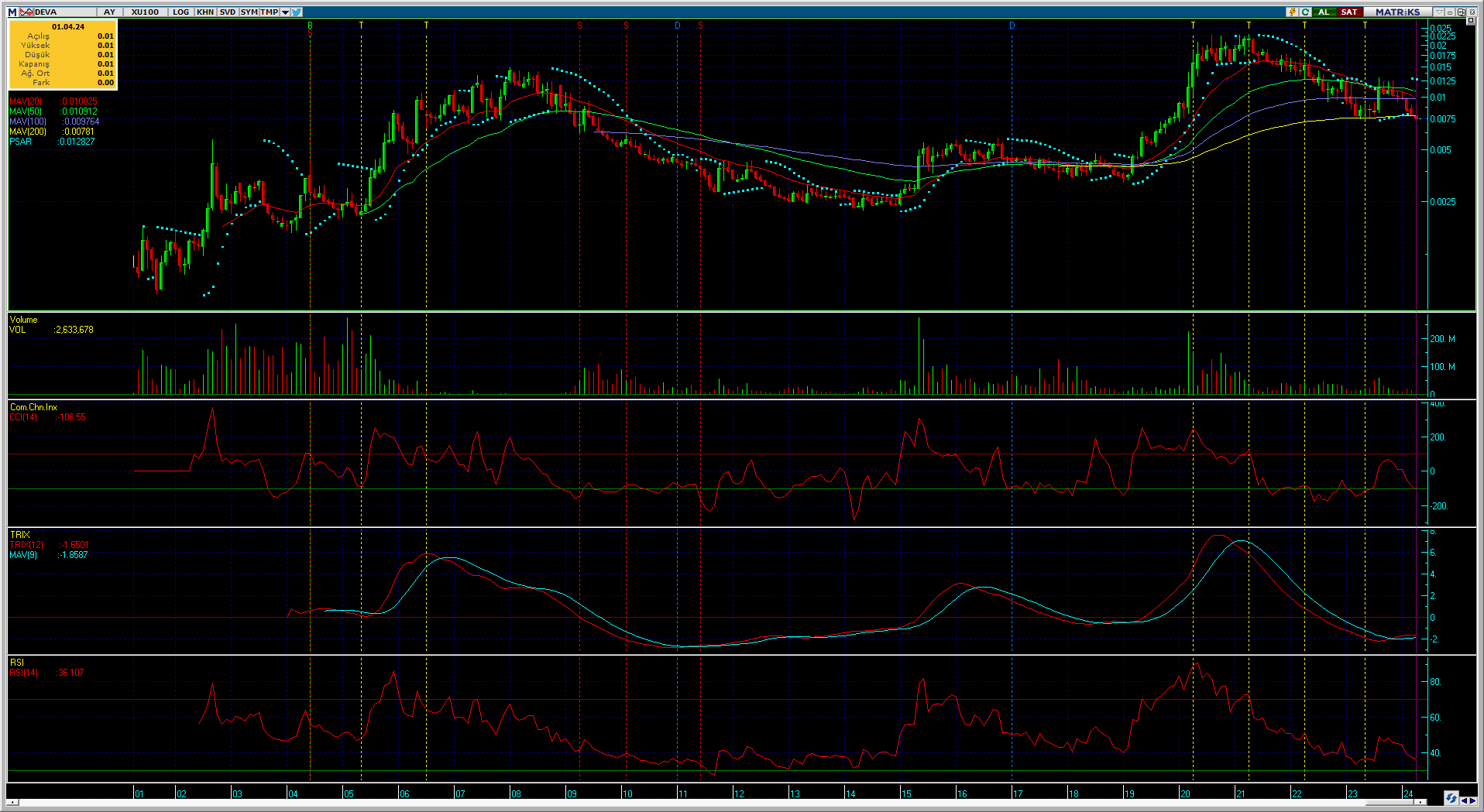Toggle the TMP option
Viewport: 1484px width, 812px height.
[269, 12]
